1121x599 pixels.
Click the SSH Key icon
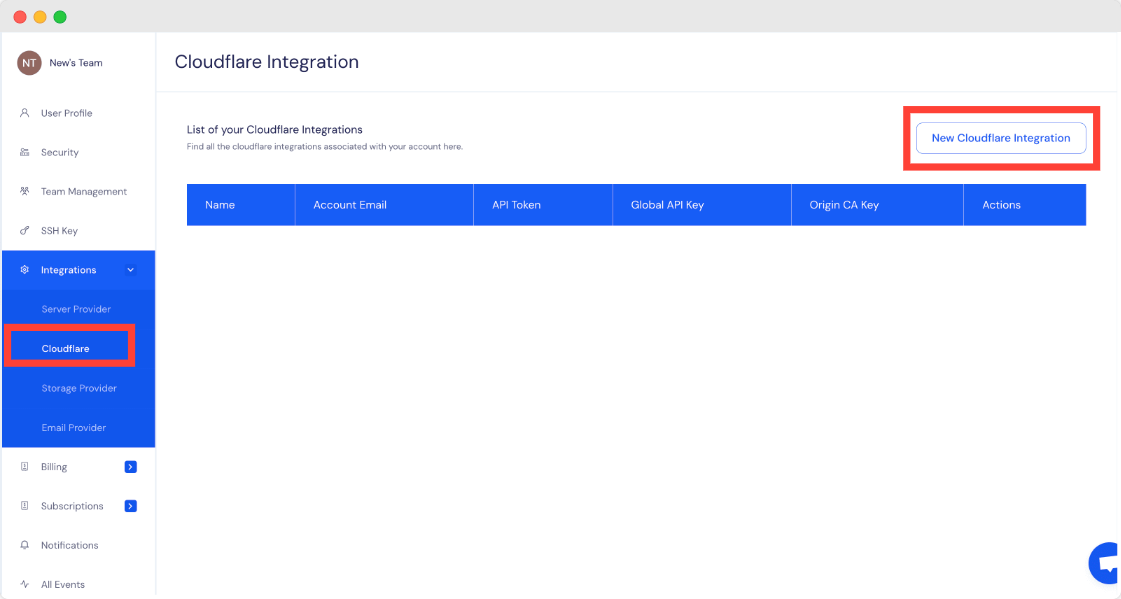coord(23,230)
